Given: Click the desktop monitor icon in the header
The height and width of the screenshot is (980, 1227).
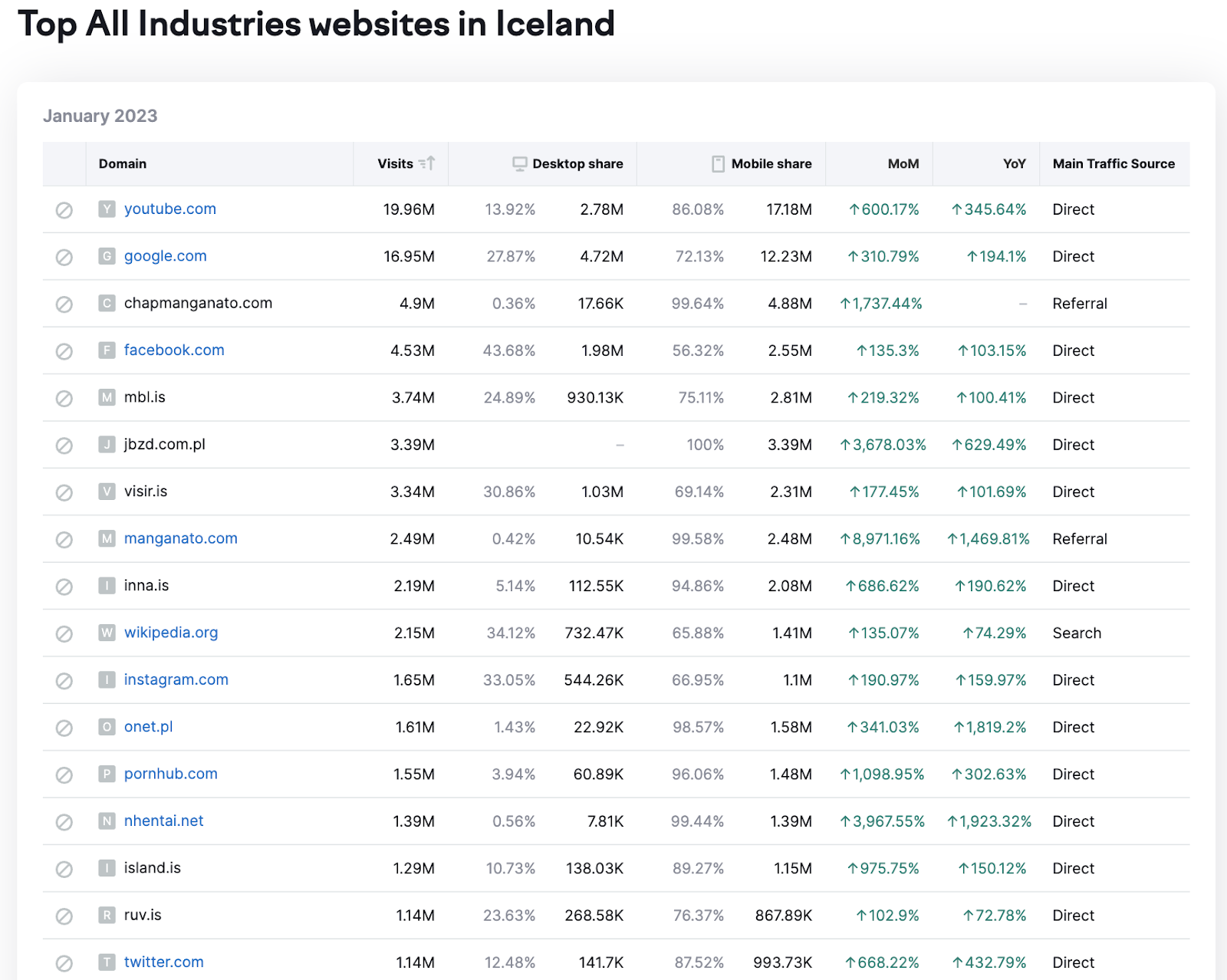Looking at the screenshot, I should [x=519, y=164].
